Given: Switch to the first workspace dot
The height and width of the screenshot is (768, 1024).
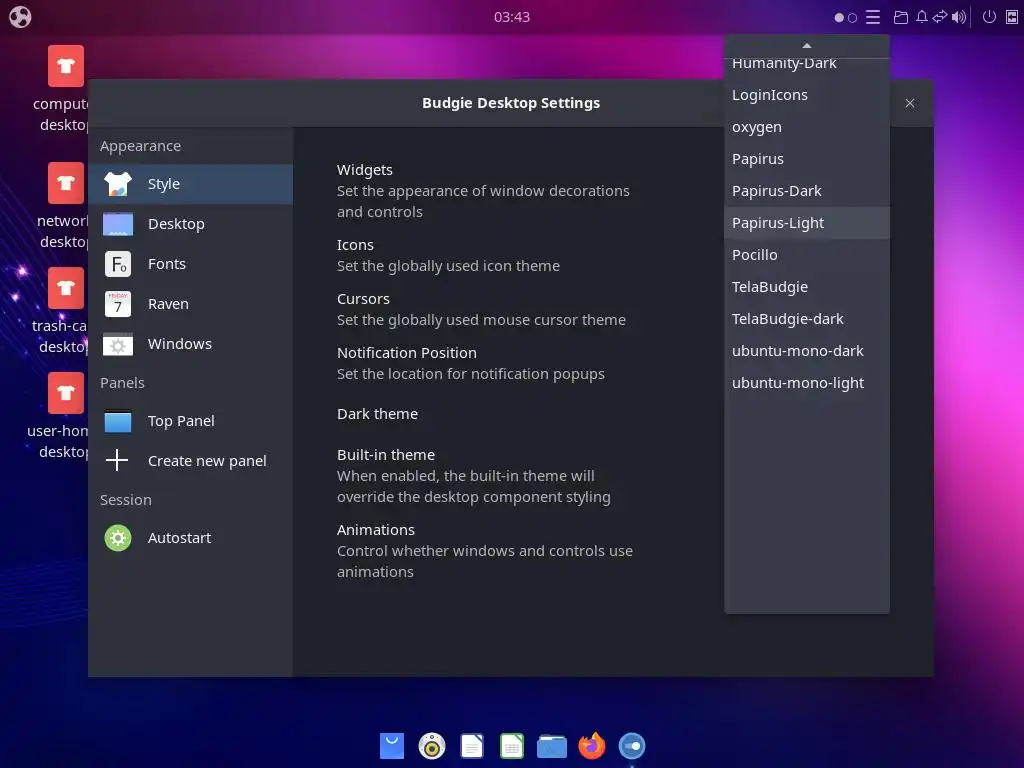Looking at the screenshot, I should (x=839, y=18).
